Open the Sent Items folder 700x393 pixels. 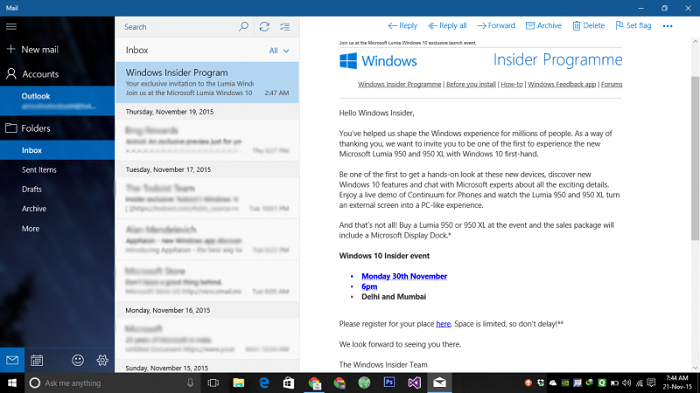coord(39,170)
